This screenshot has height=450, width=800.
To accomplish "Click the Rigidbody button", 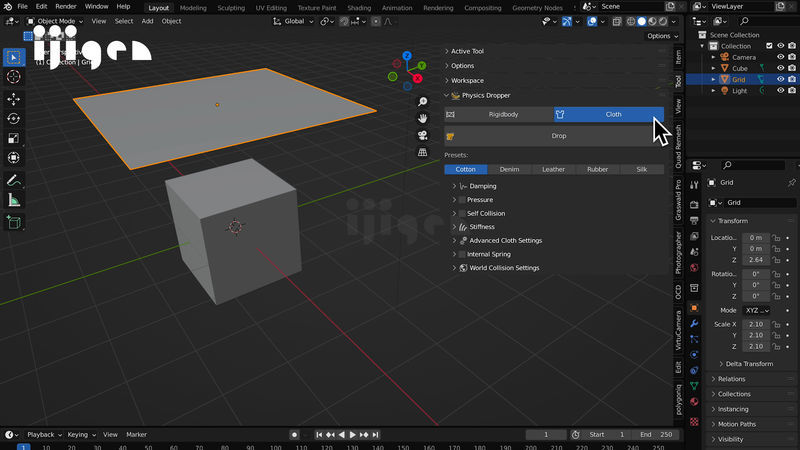I will coord(499,114).
